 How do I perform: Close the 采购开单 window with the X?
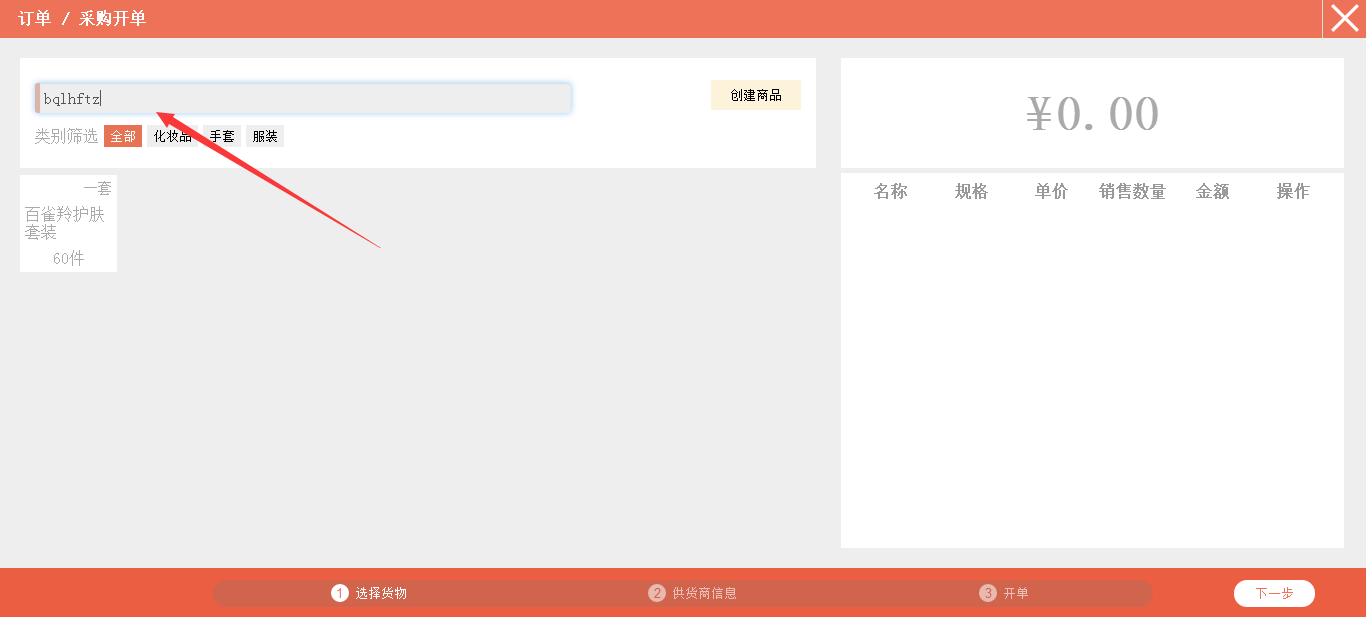[1344, 18]
